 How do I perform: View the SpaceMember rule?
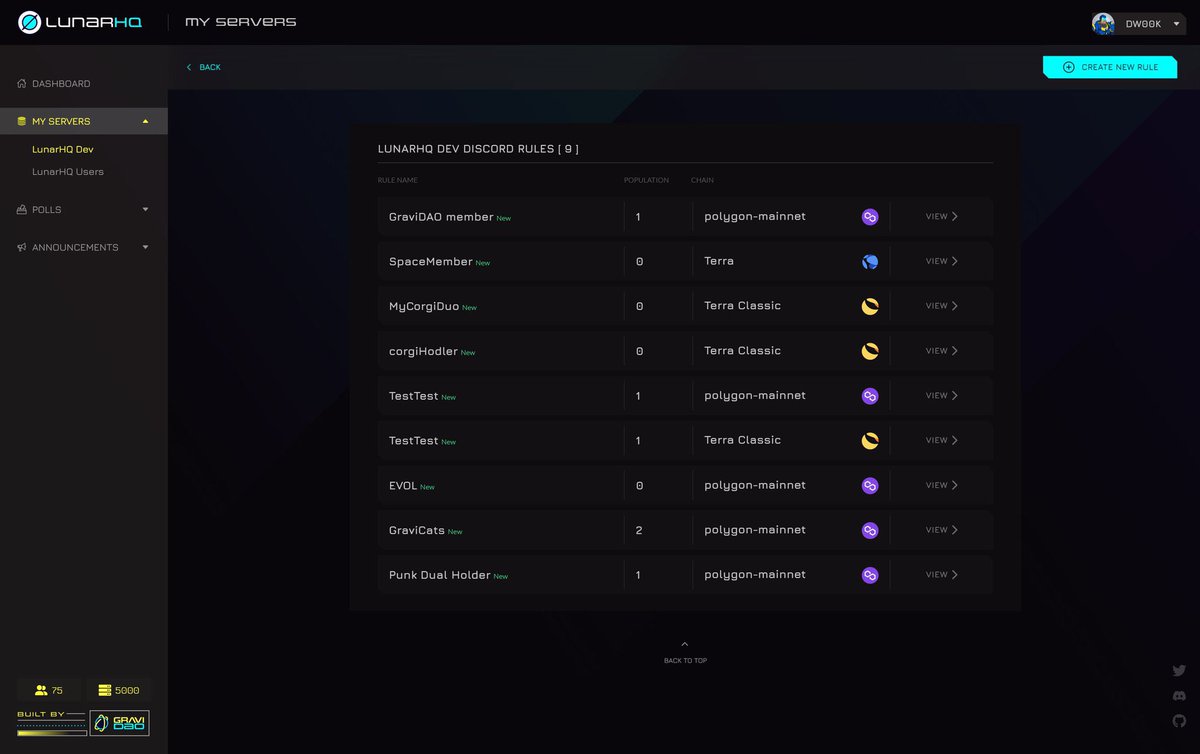(x=942, y=261)
